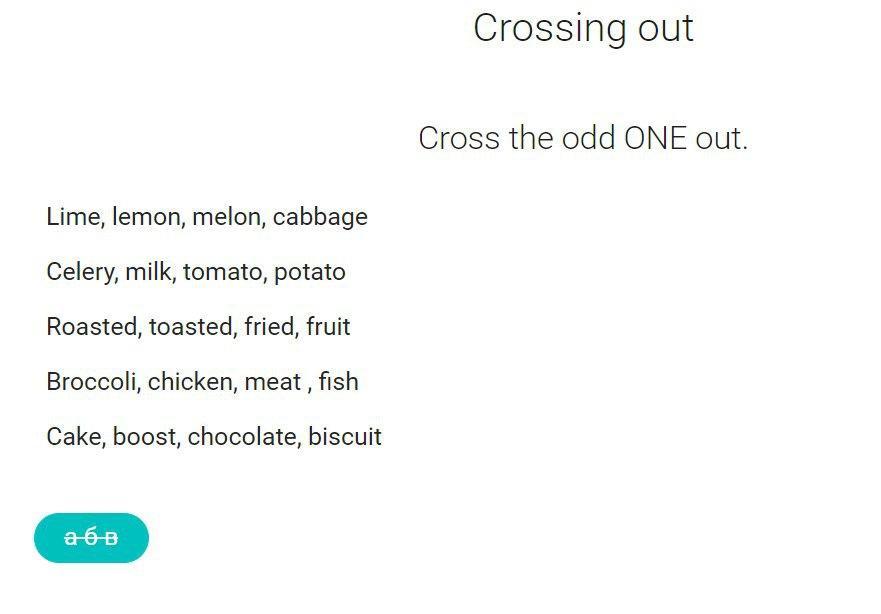Click the word 'Celery'

coord(80,272)
